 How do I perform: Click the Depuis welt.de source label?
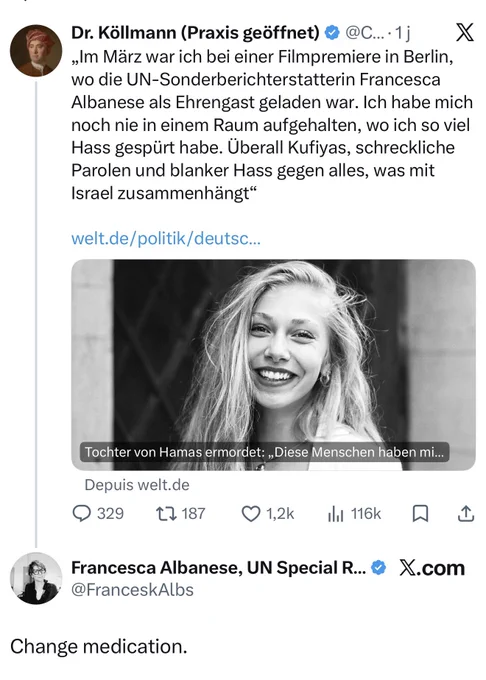[137, 484]
